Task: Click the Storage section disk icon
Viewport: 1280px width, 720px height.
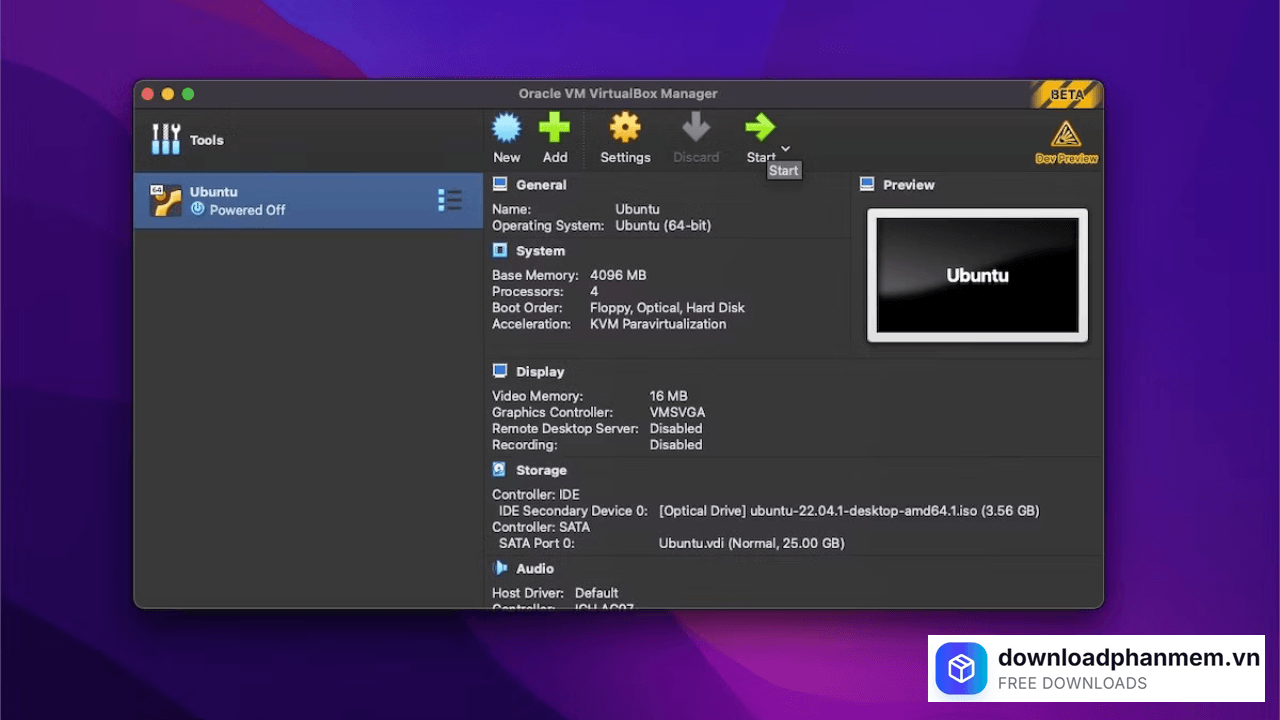Action: (499, 469)
